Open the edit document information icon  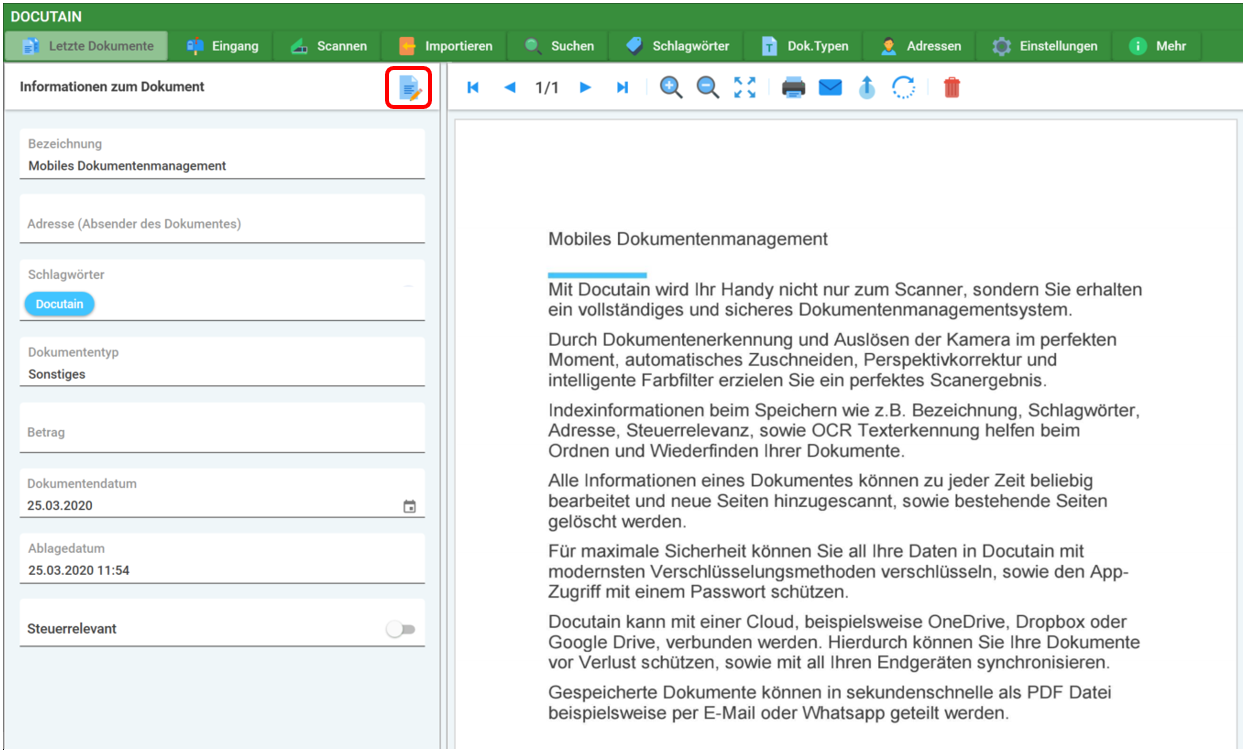point(409,88)
